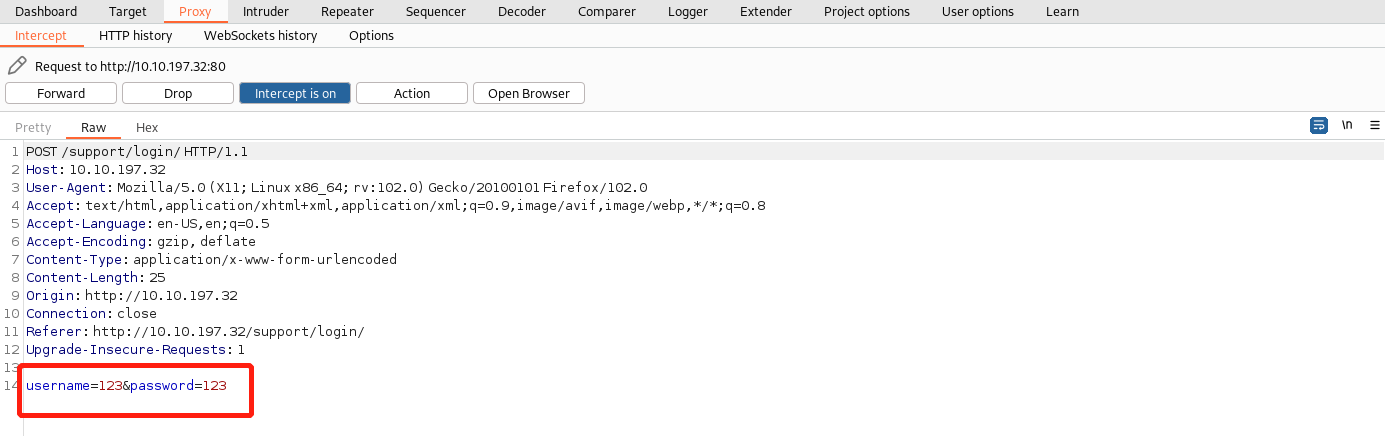The width and height of the screenshot is (1385, 436).
Task: Toggle the word wrap icon in message editor
Action: pos(1319,126)
